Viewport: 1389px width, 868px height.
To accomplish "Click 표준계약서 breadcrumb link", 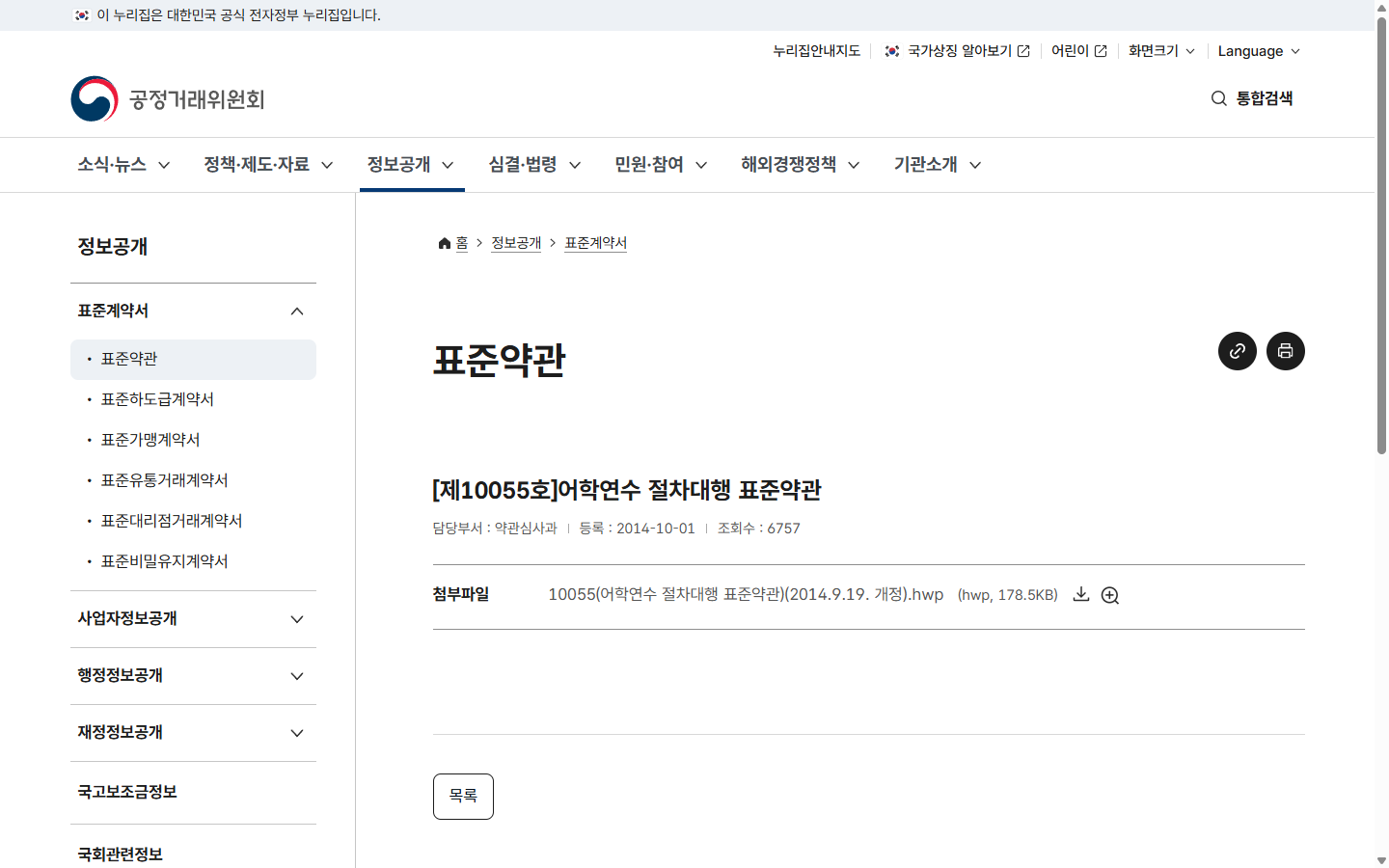I will coord(595,243).
